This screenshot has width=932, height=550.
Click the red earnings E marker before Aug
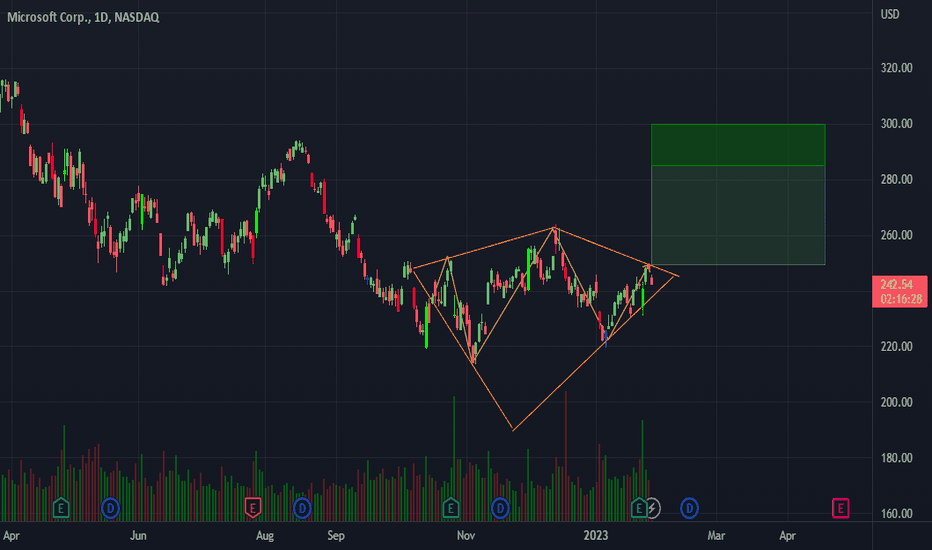(253, 508)
